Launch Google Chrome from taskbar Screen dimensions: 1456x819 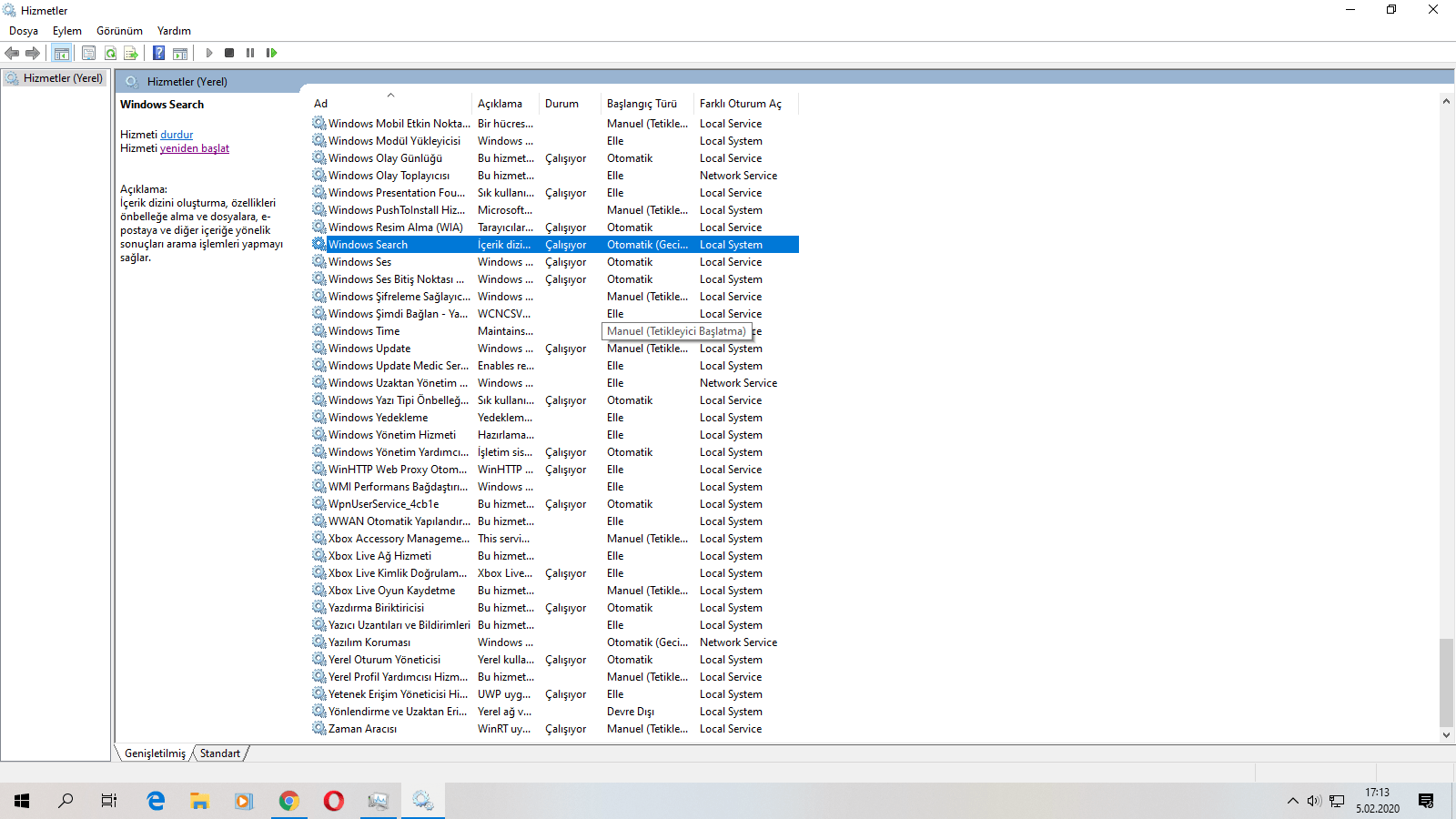(288, 801)
